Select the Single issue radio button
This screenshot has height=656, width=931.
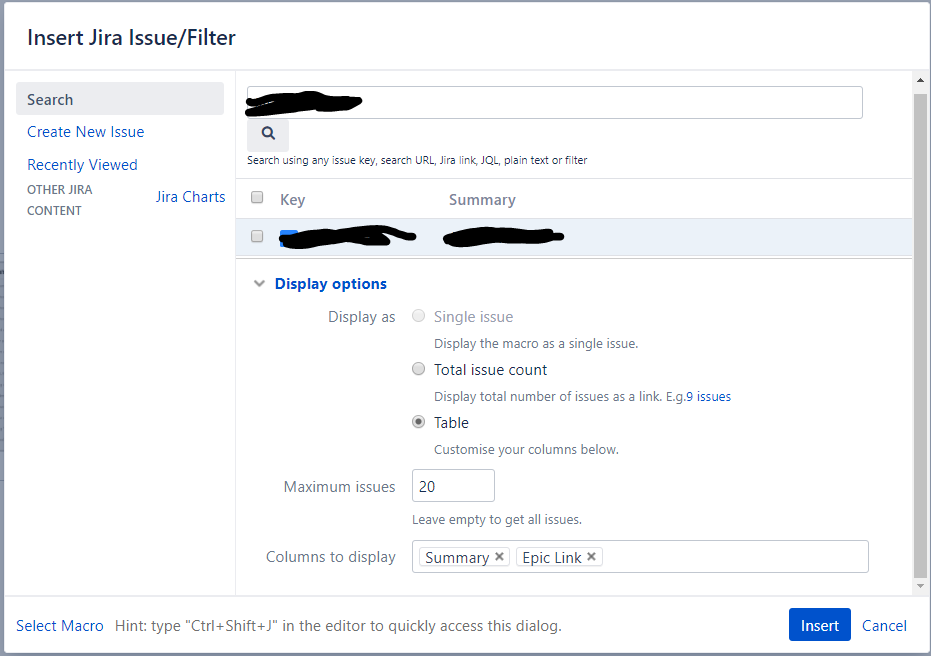(x=419, y=316)
